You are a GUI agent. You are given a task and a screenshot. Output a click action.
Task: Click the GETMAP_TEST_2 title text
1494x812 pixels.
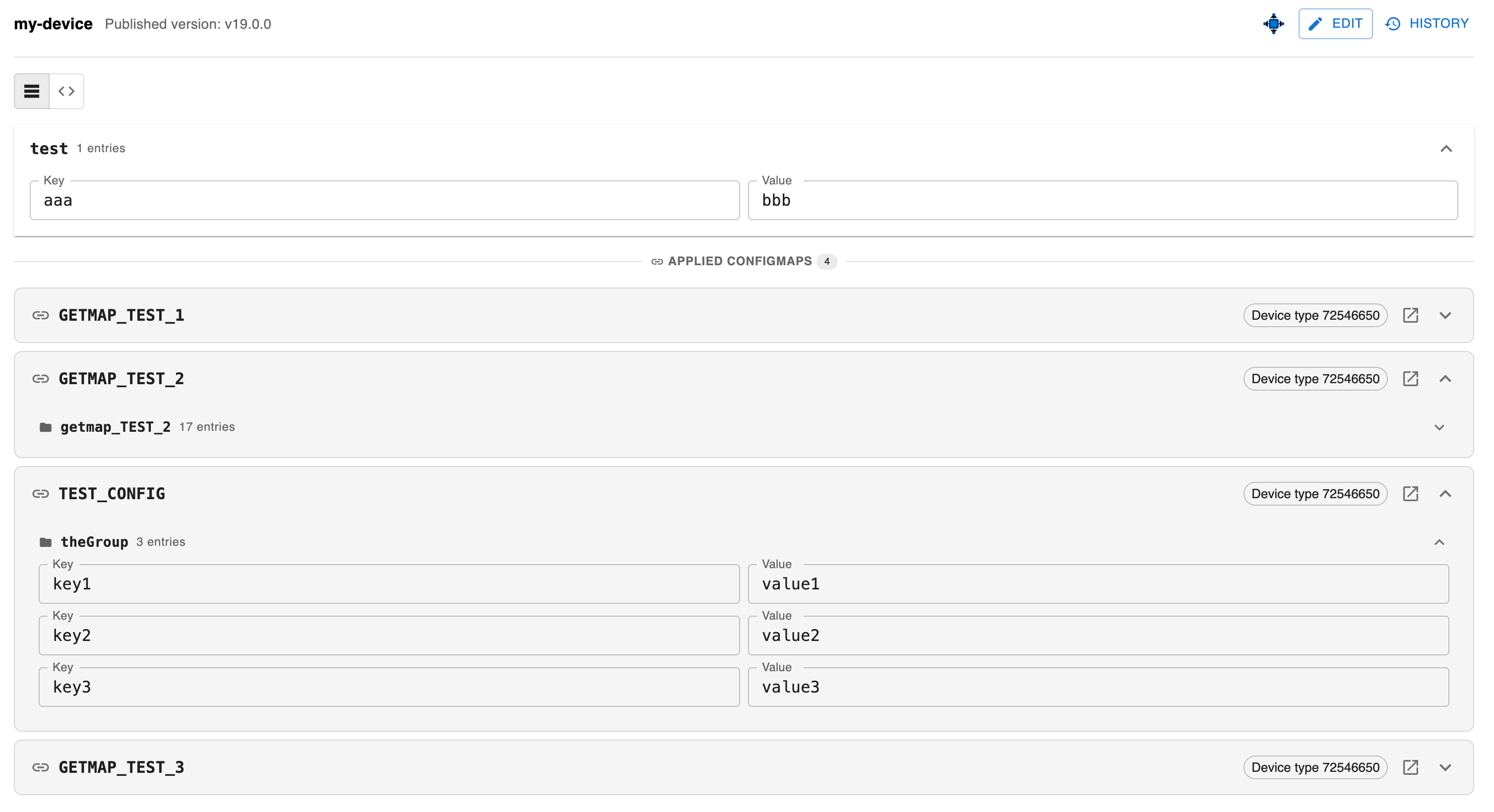point(121,378)
